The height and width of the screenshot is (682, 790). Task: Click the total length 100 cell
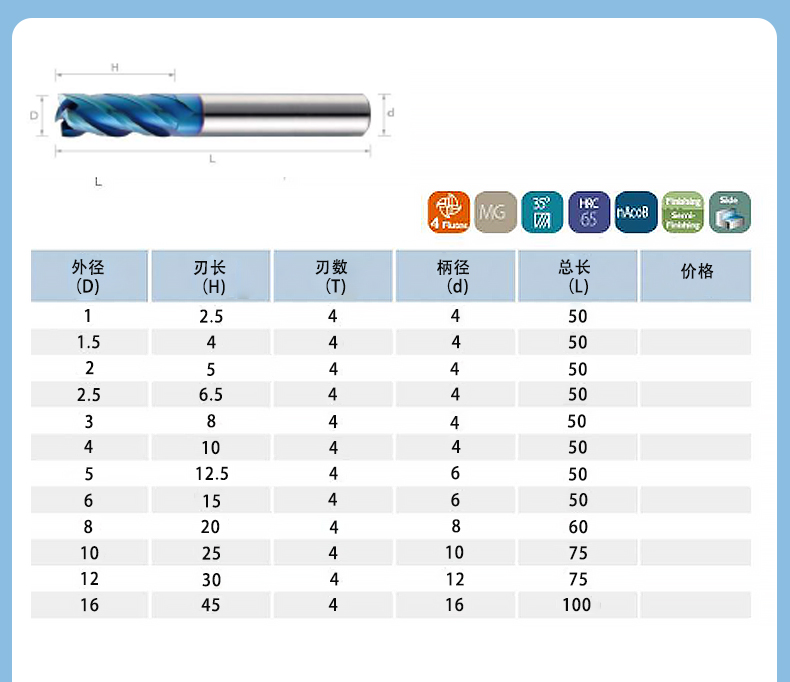point(577,605)
